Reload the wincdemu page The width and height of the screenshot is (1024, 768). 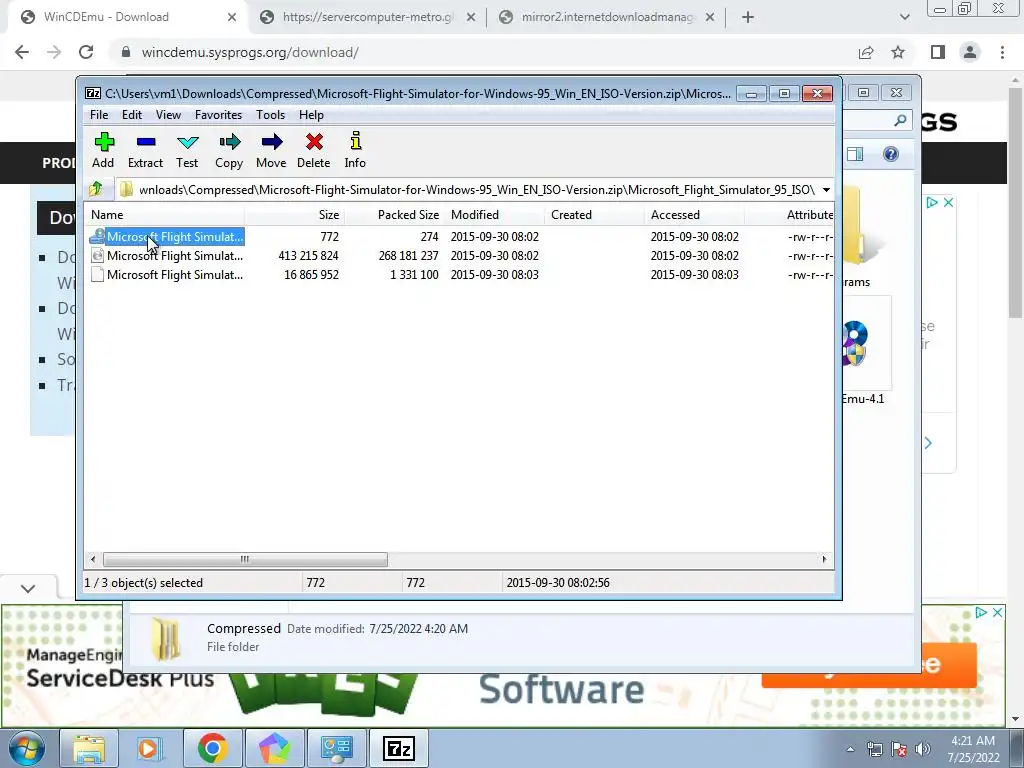click(86, 52)
